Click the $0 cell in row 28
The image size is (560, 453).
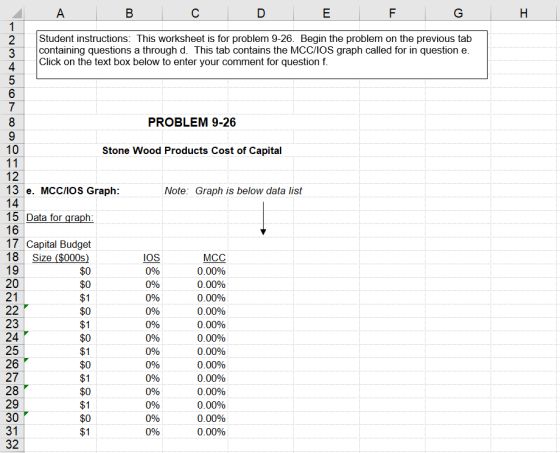60,392
